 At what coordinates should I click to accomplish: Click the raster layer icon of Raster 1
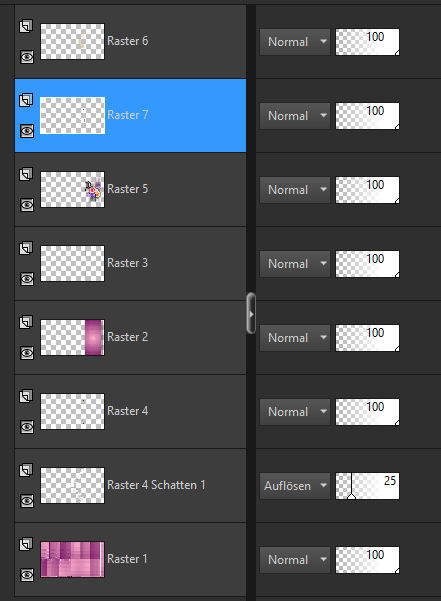tap(26, 544)
